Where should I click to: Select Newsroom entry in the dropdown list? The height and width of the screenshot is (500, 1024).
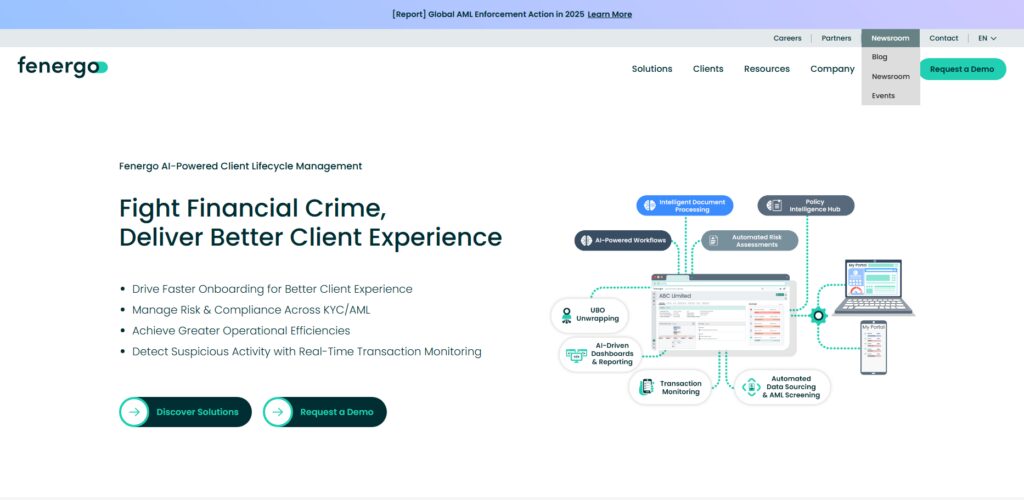pos(890,76)
